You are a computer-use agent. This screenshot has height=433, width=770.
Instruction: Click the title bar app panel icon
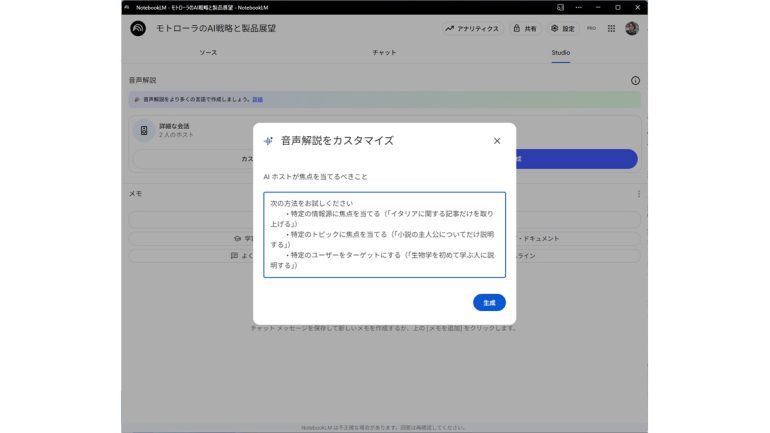pyautogui.click(x=560, y=7)
